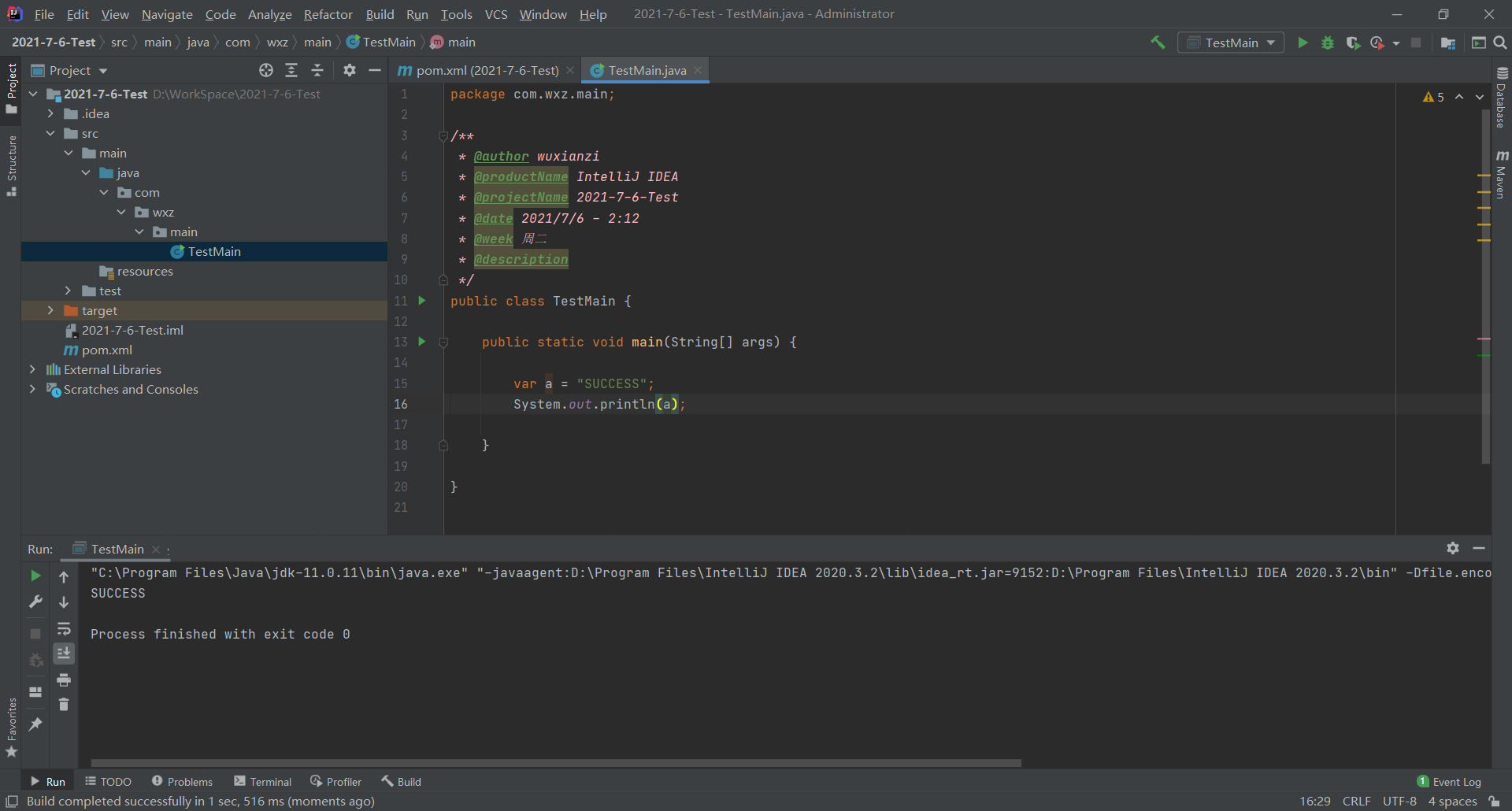Open the Terminal tool tab

click(263, 781)
